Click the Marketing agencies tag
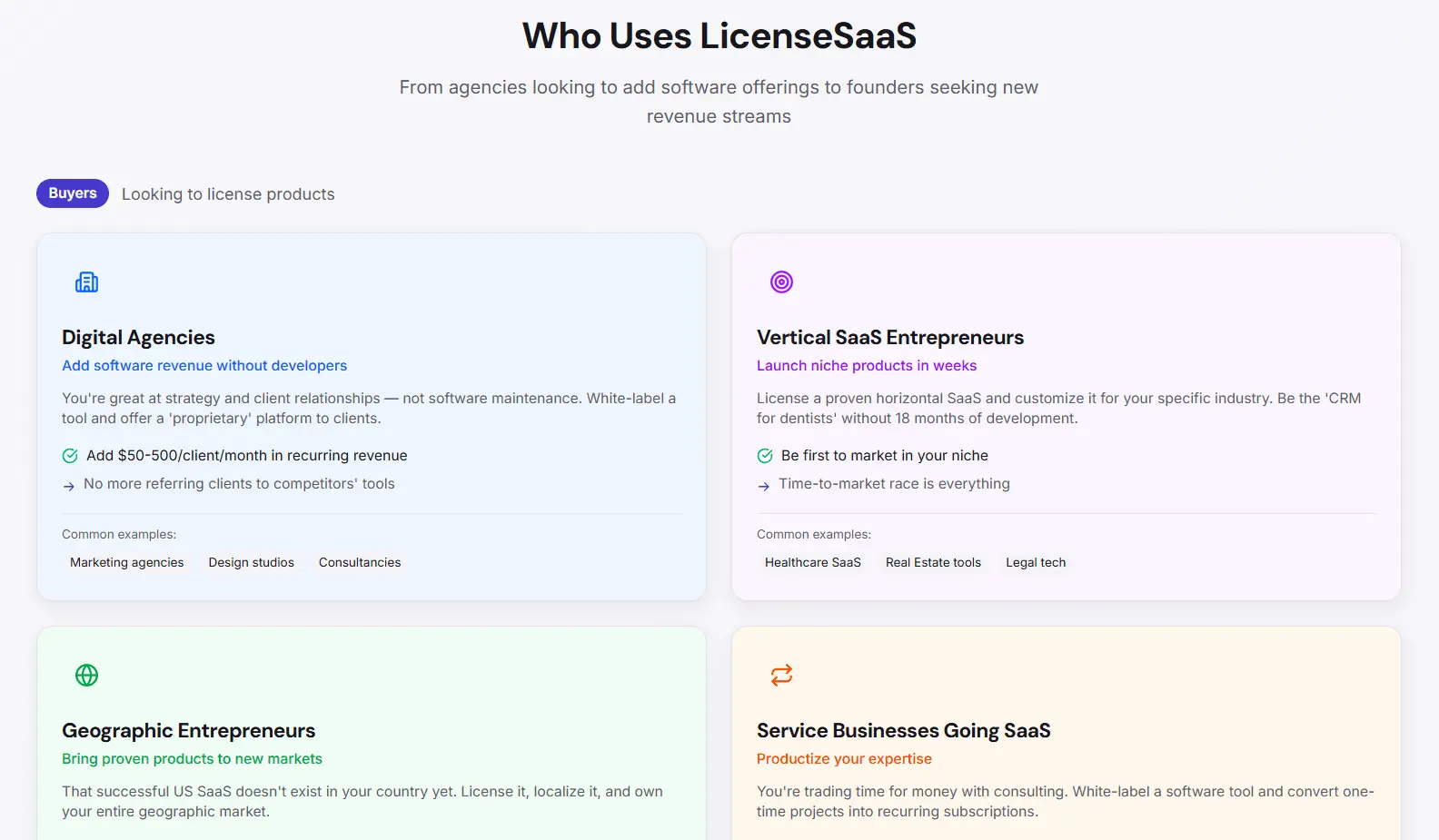The width and height of the screenshot is (1439, 840). coord(127,563)
